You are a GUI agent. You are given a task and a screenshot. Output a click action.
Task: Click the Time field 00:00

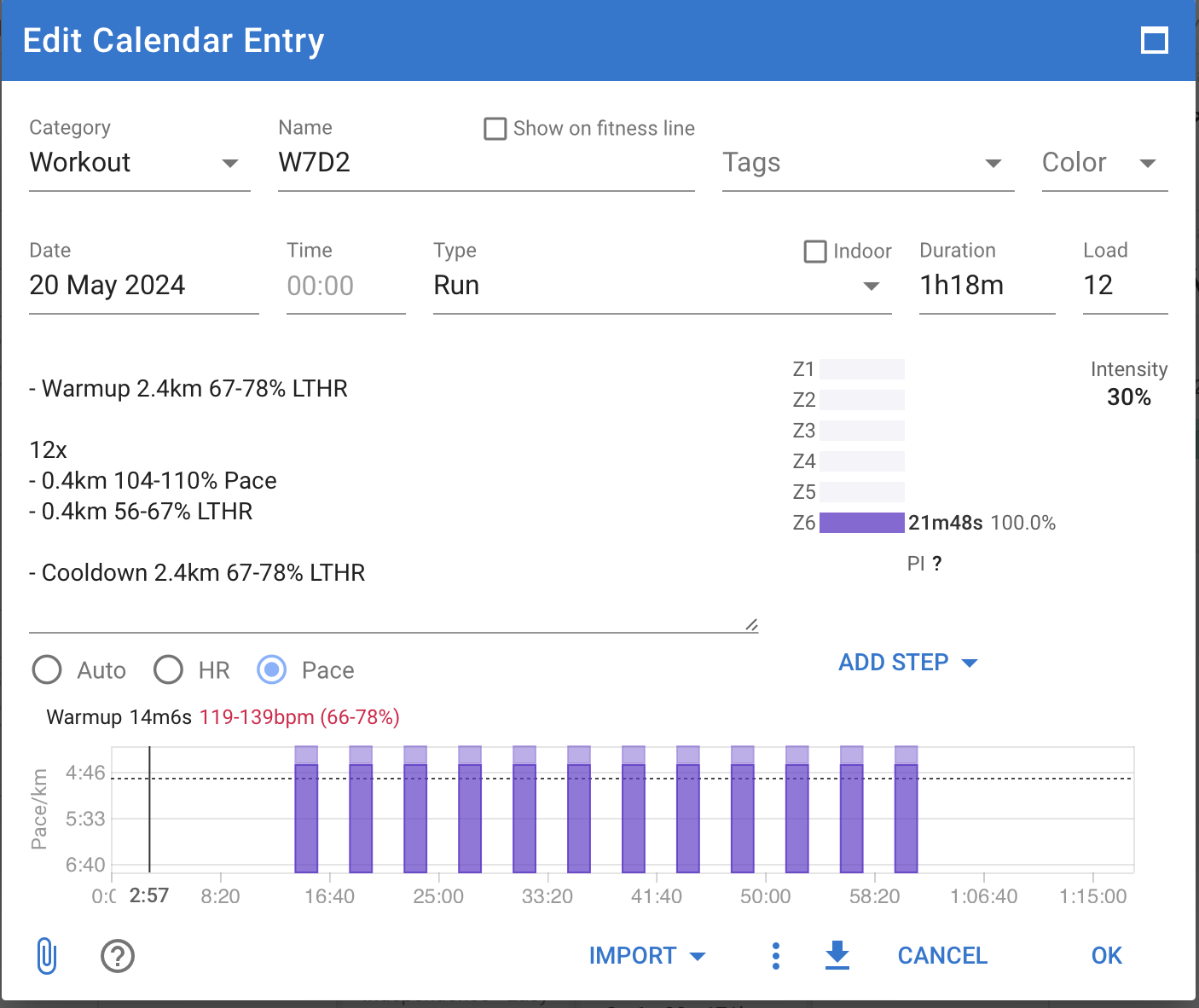tap(345, 286)
